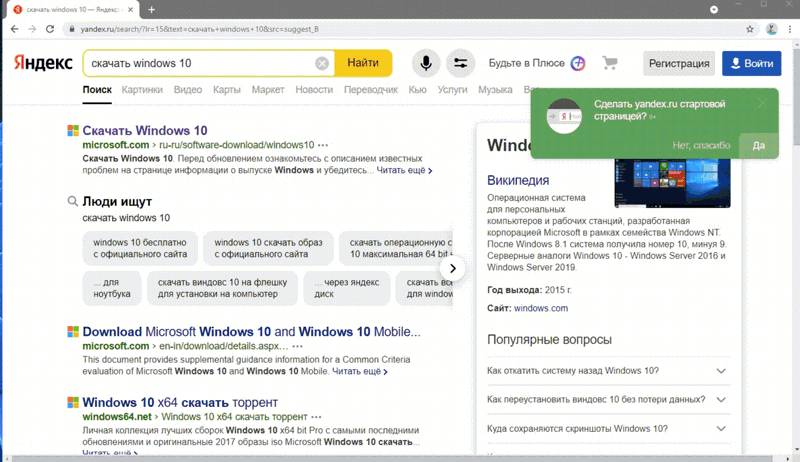Image resolution: width=800 pixels, height=462 pixels.
Task: Clear the search field with the X icon
Action: (x=321, y=63)
